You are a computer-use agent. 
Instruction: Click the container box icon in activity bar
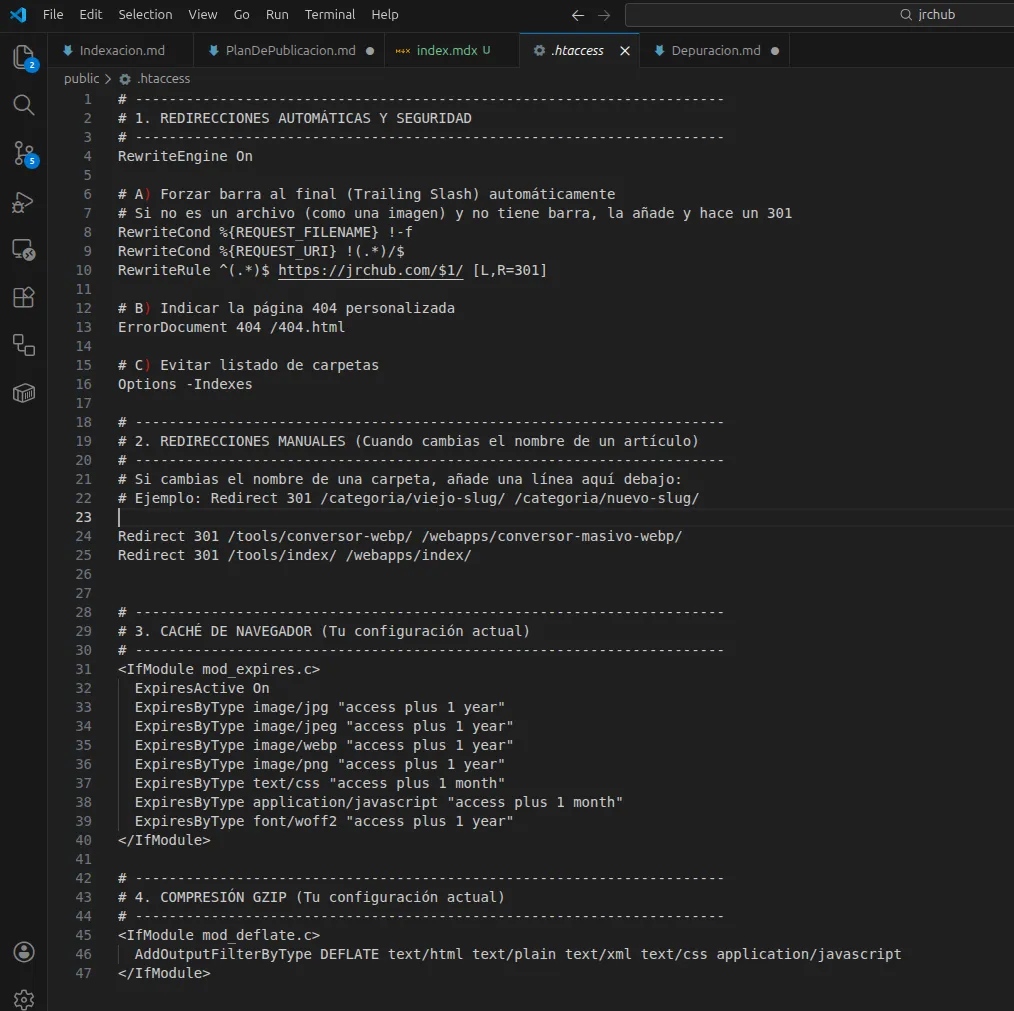(24, 393)
